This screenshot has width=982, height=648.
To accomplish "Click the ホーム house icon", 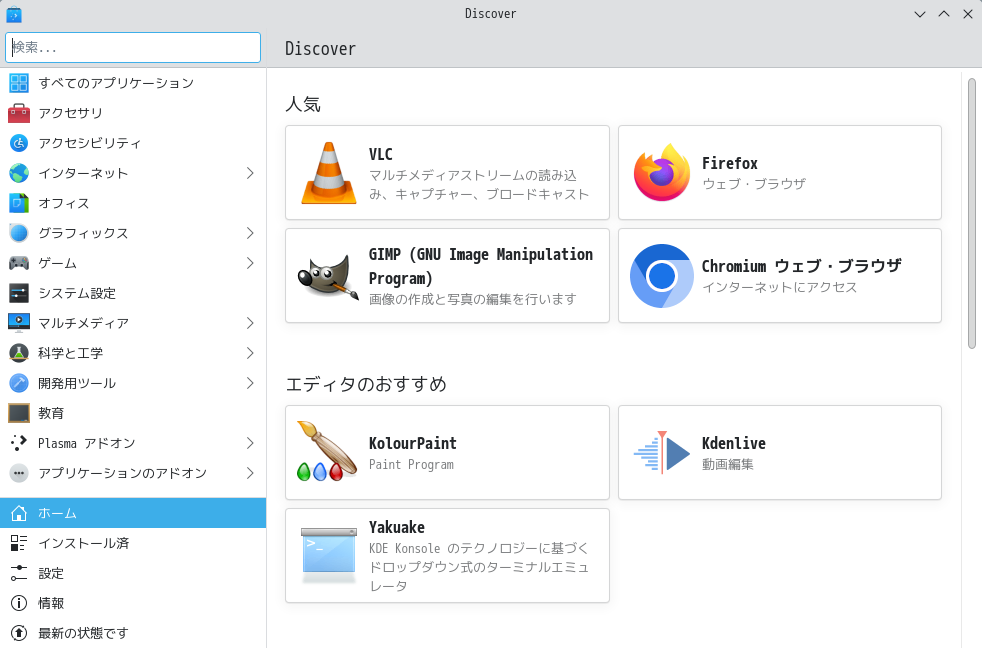I will 19,513.
